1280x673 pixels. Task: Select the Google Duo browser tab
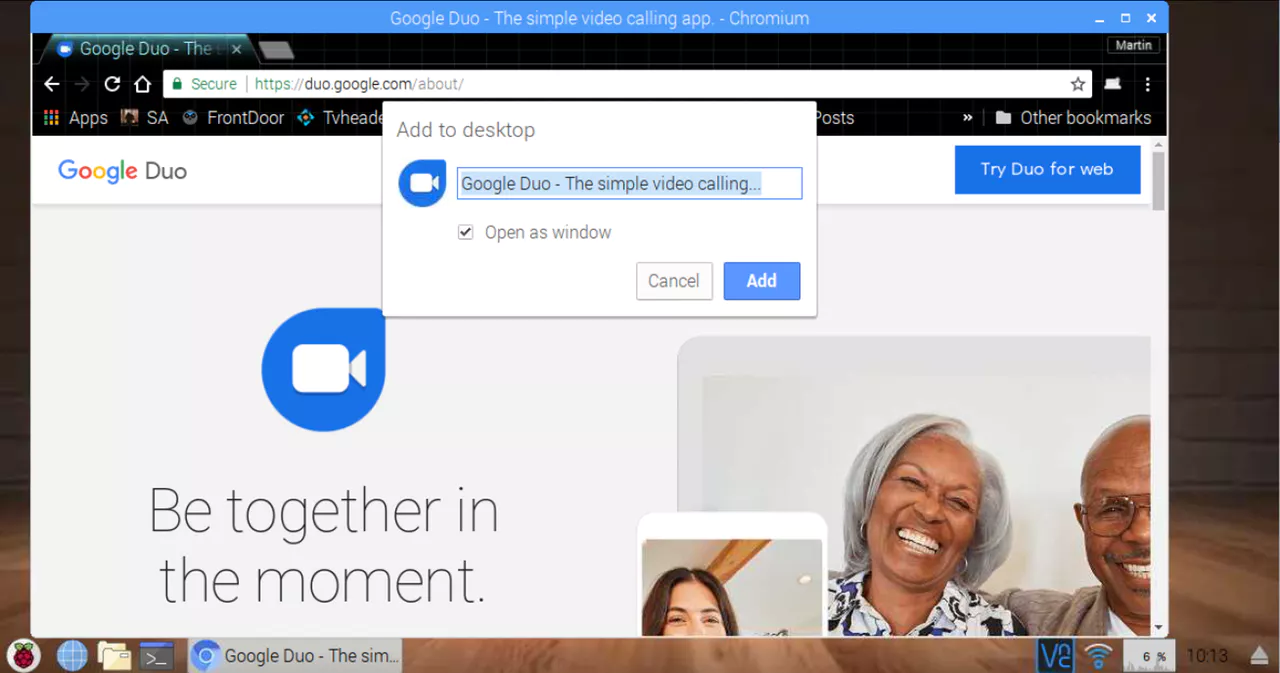point(145,48)
